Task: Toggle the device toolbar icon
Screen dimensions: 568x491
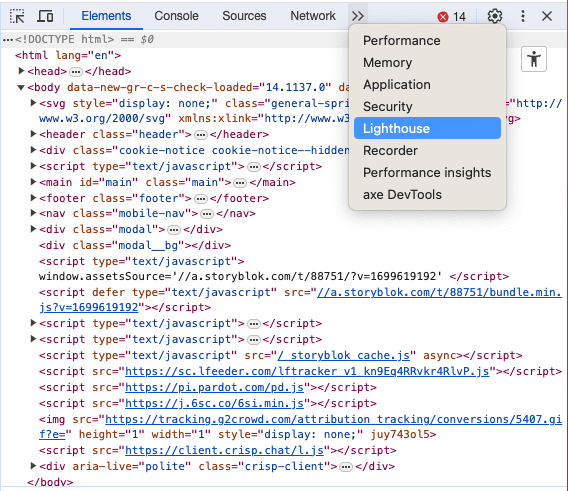Action: [45, 16]
